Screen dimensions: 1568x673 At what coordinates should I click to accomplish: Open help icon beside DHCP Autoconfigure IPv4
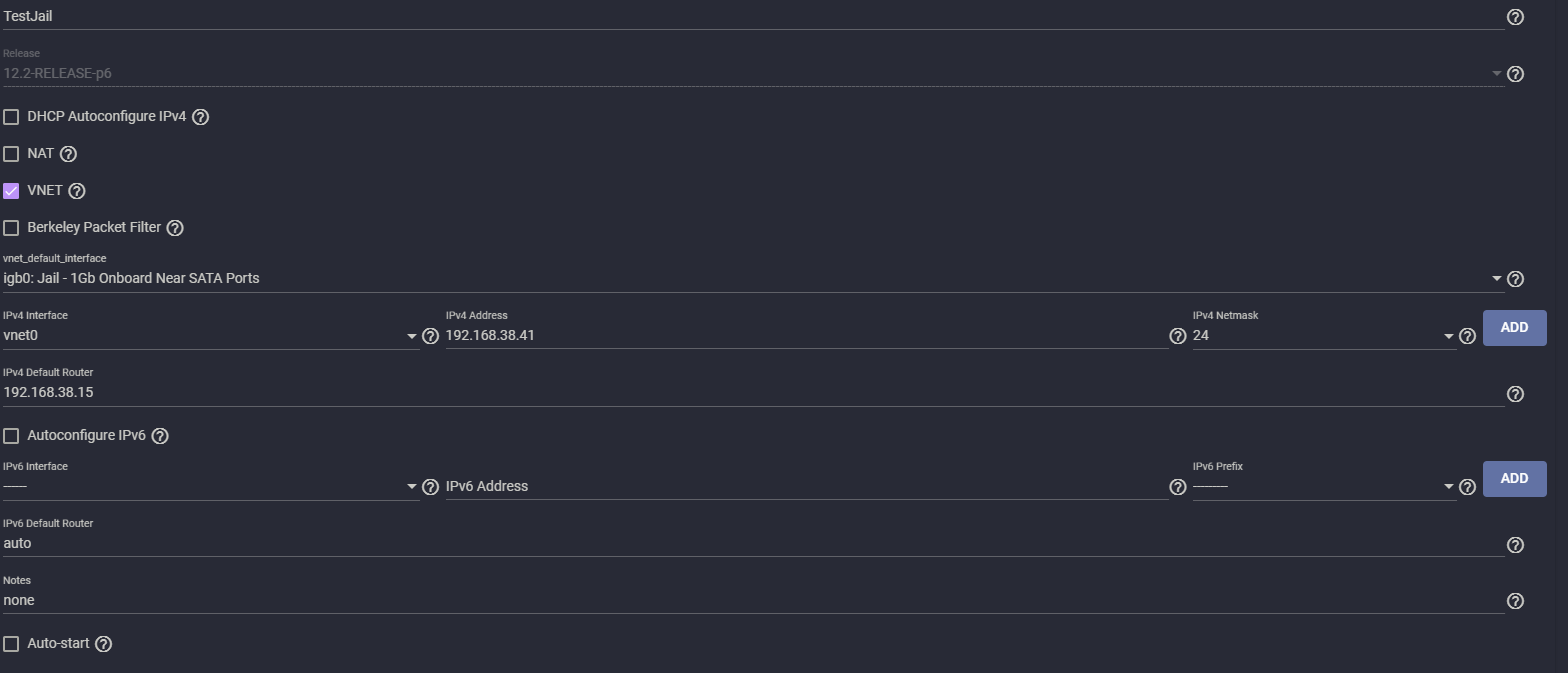pyautogui.click(x=200, y=117)
